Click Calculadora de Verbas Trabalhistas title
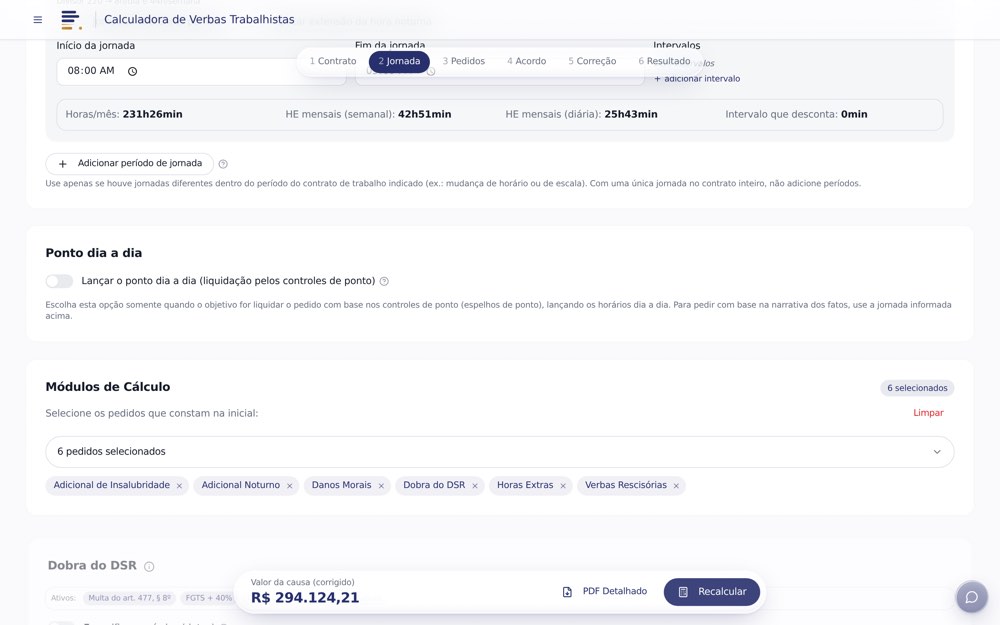The width and height of the screenshot is (1000, 625). click(199, 20)
